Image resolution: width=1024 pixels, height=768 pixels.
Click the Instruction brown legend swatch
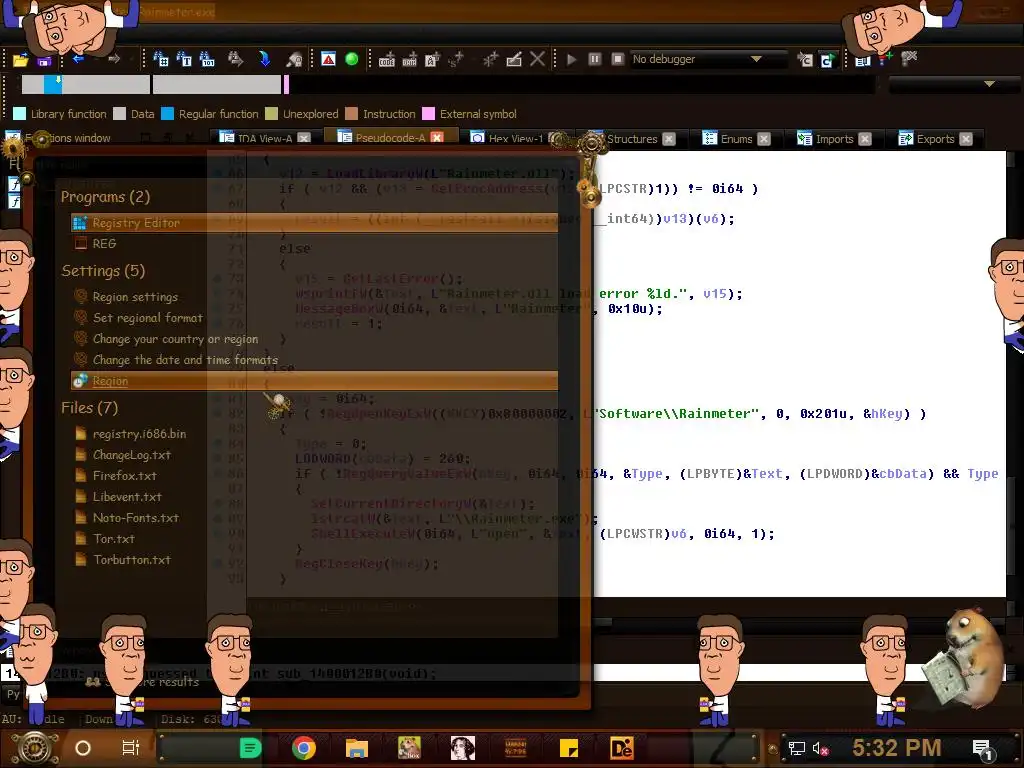[x=351, y=114]
